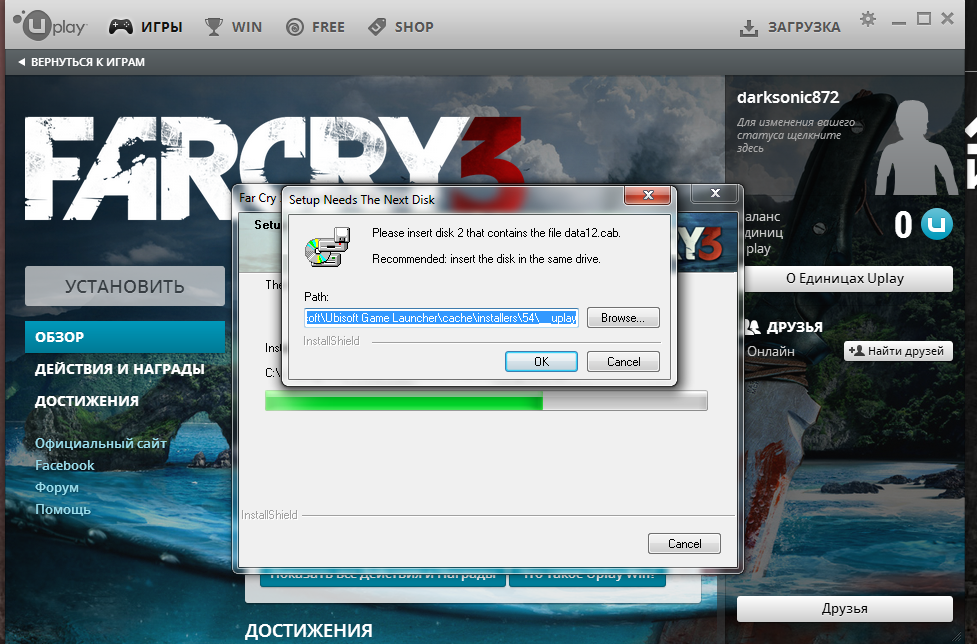977x644 pixels.
Task: Select the ОБЗОР overview menu item
Action: (125, 337)
